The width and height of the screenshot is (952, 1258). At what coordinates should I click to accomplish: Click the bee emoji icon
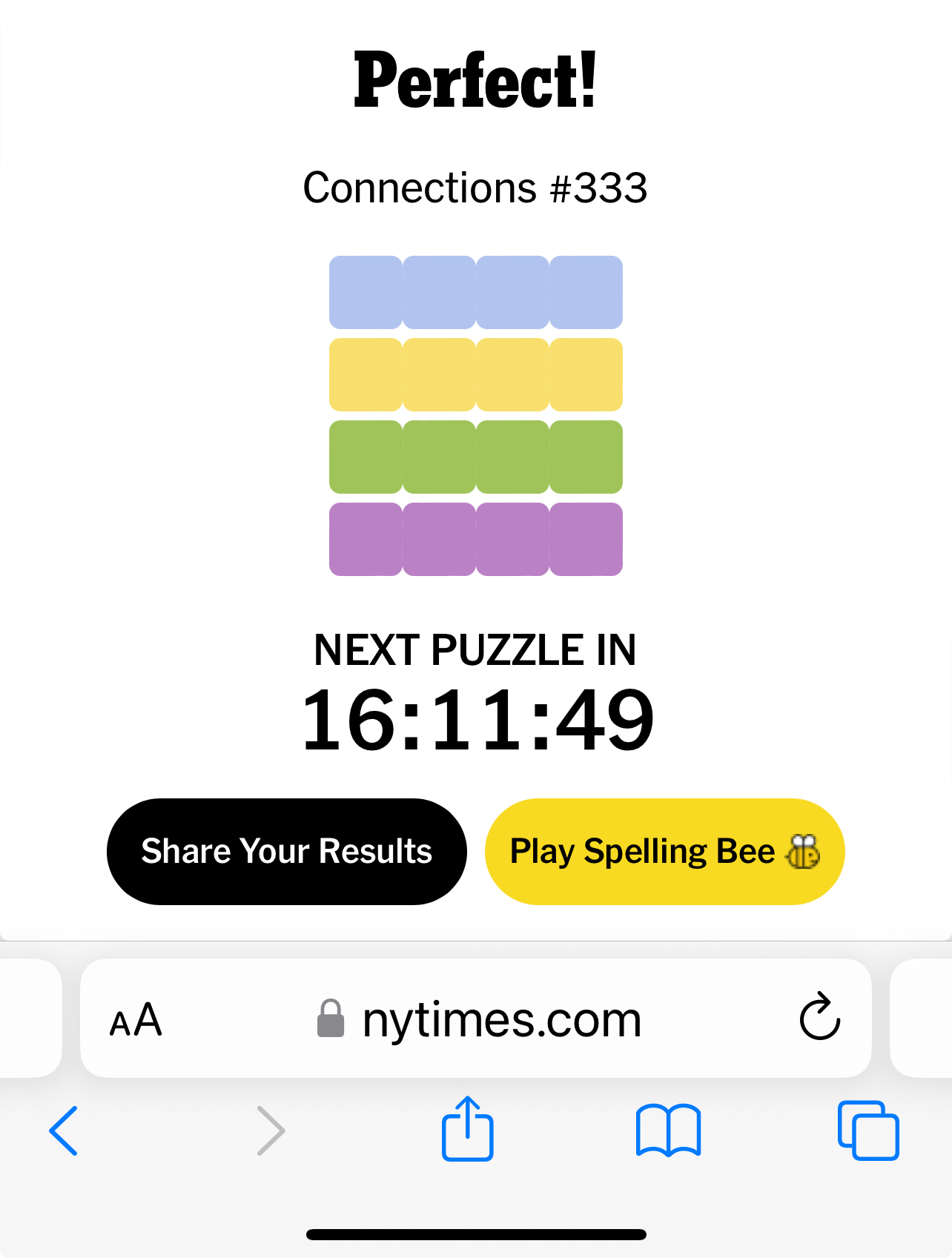tap(803, 851)
